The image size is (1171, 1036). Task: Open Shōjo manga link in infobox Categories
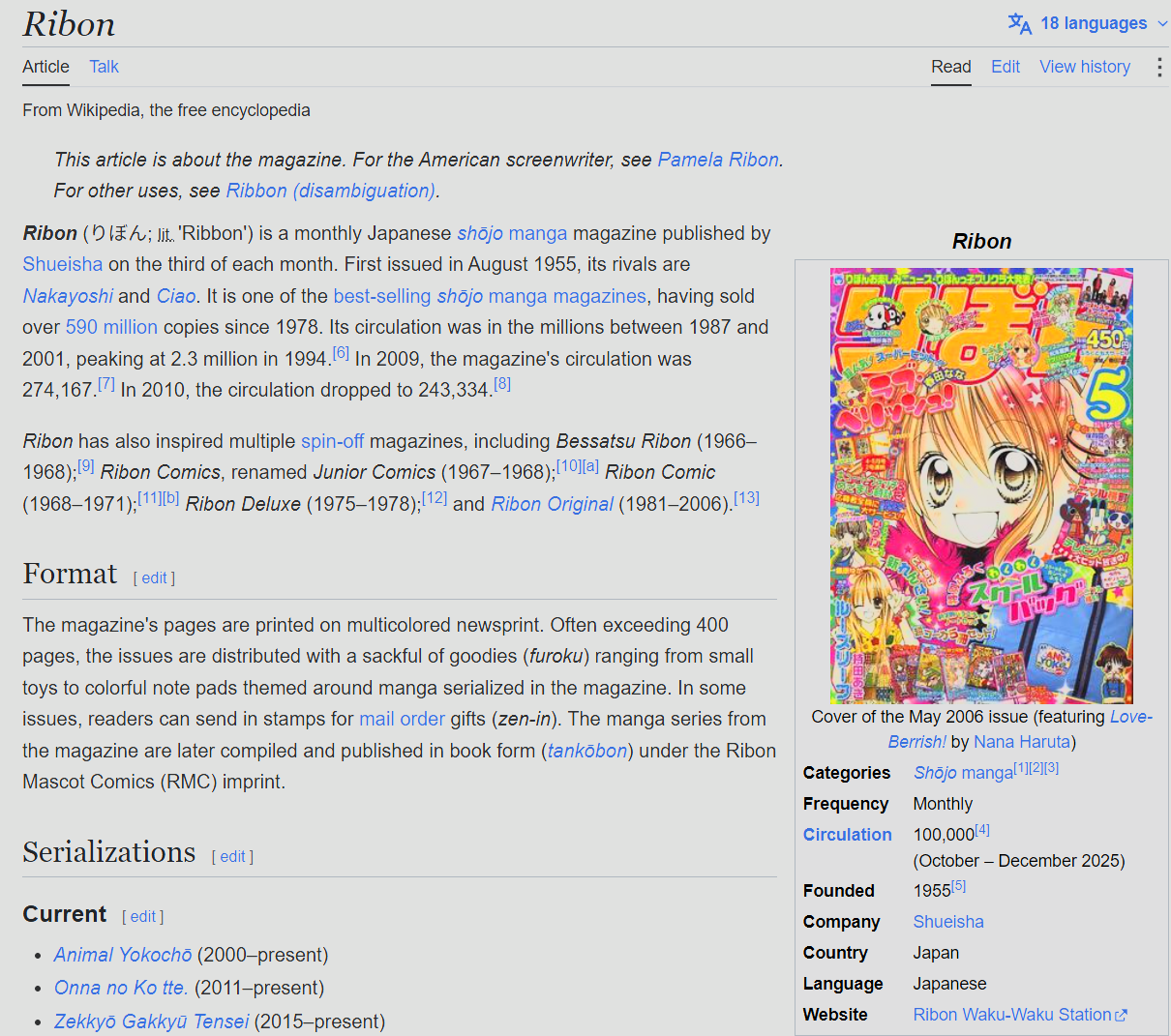tap(963, 773)
